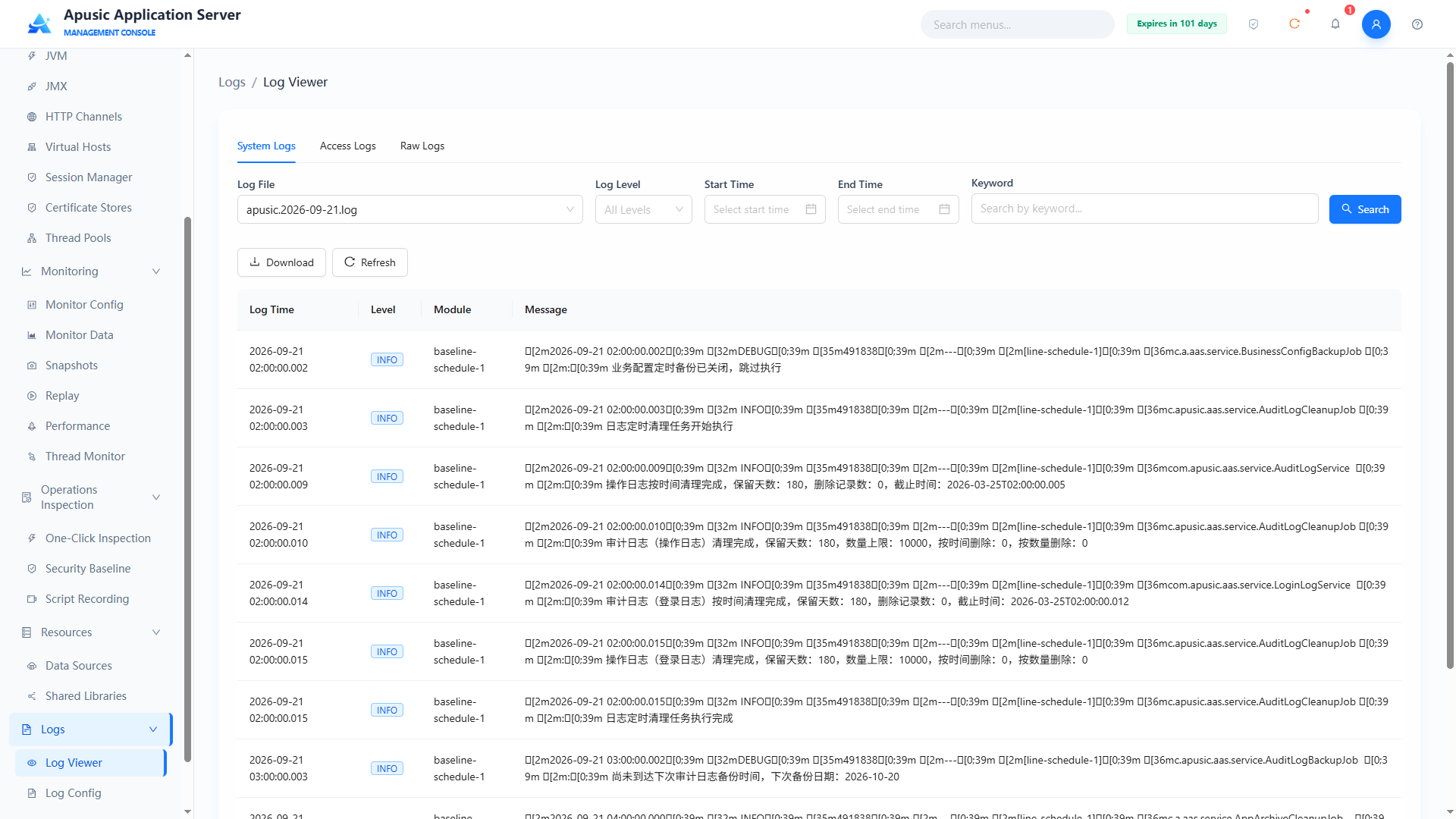This screenshot has height=819, width=1456.
Task: Click the Apusic logo icon
Action: click(x=39, y=24)
